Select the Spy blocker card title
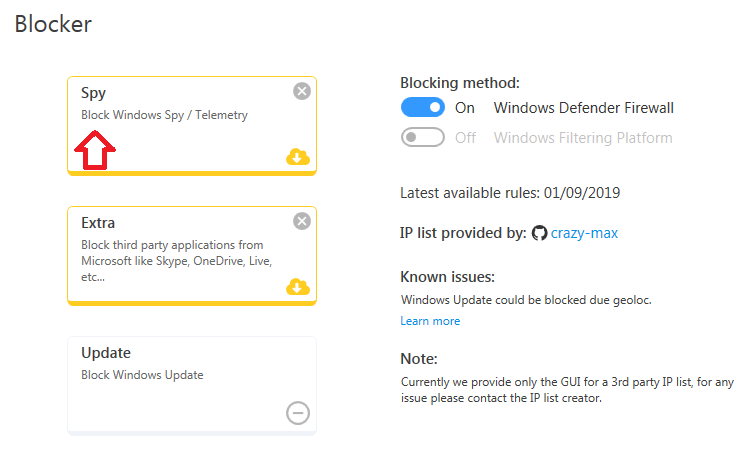 point(94,93)
